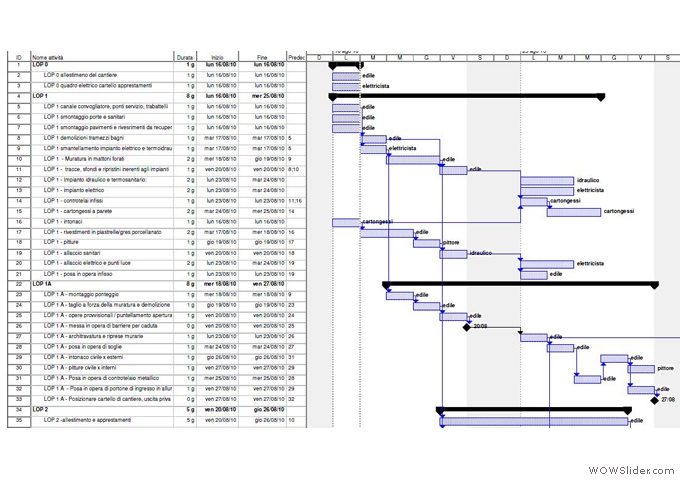This screenshot has height=480, width=680.
Task: Click the row ID cell numbered 26
Action: 19,326
